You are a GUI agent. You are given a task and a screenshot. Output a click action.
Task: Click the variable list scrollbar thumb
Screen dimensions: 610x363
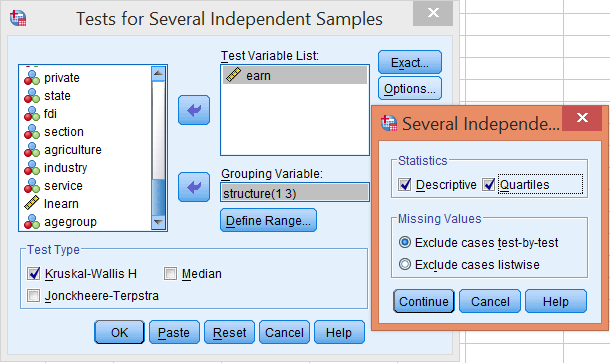pos(158,197)
